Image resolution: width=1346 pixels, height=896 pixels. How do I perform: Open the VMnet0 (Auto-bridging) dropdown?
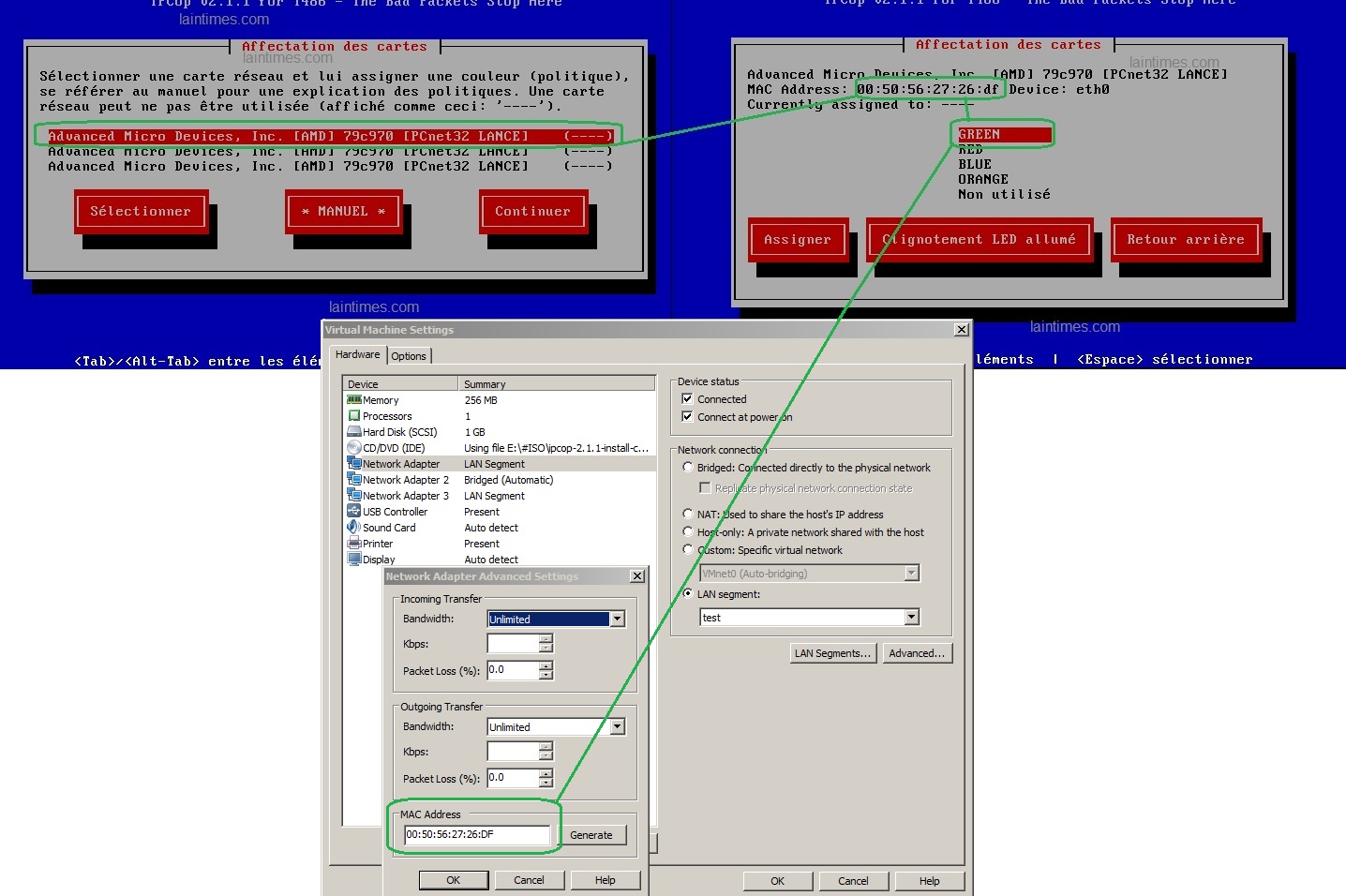(912, 573)
